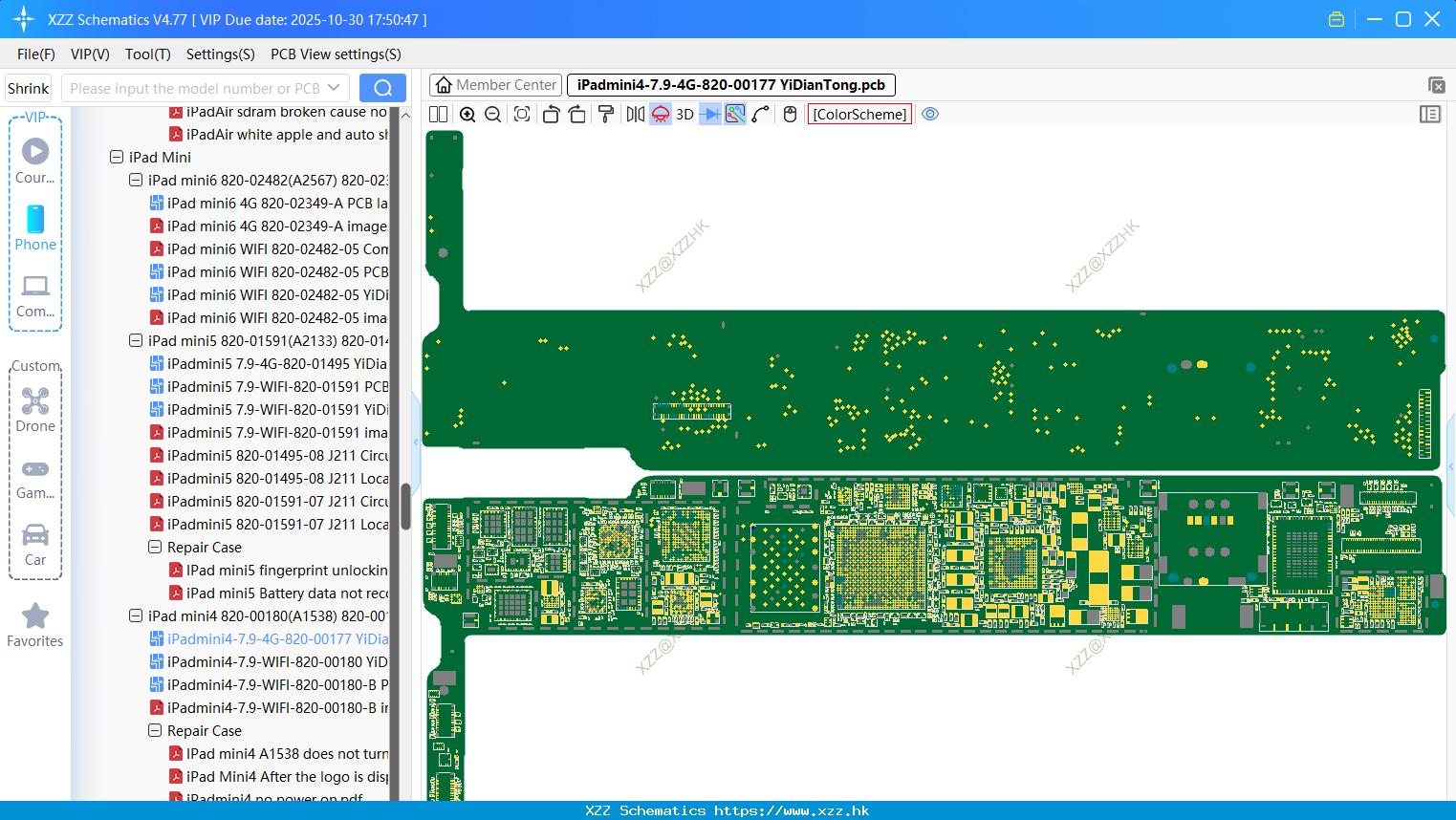Open iPad mini6 4G 820-02349-A image PDF
1456x820 pixels.
(269, 226)
